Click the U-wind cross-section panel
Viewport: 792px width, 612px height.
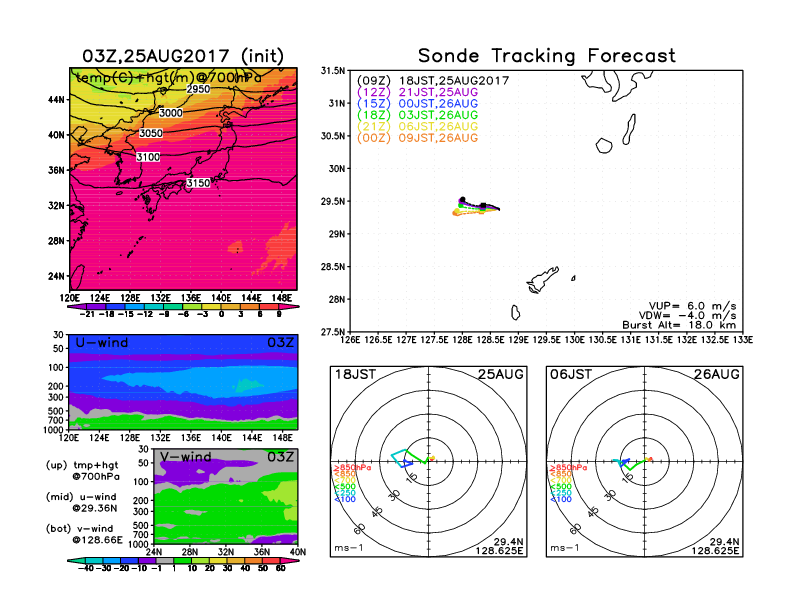[x=183, y=382]
